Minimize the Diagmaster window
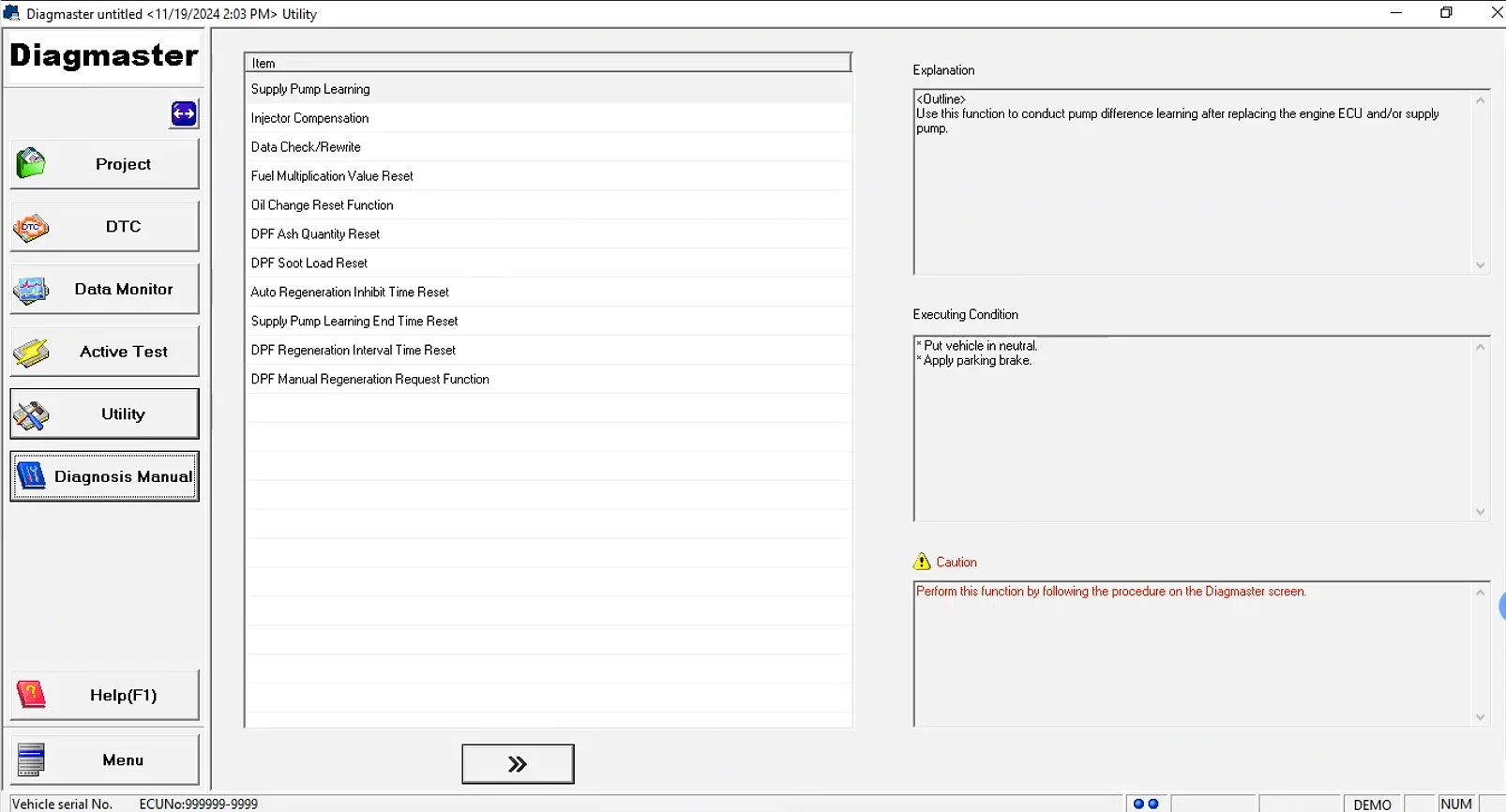The width and height of the screenshot is (1506, 812). click(1395, 13)
